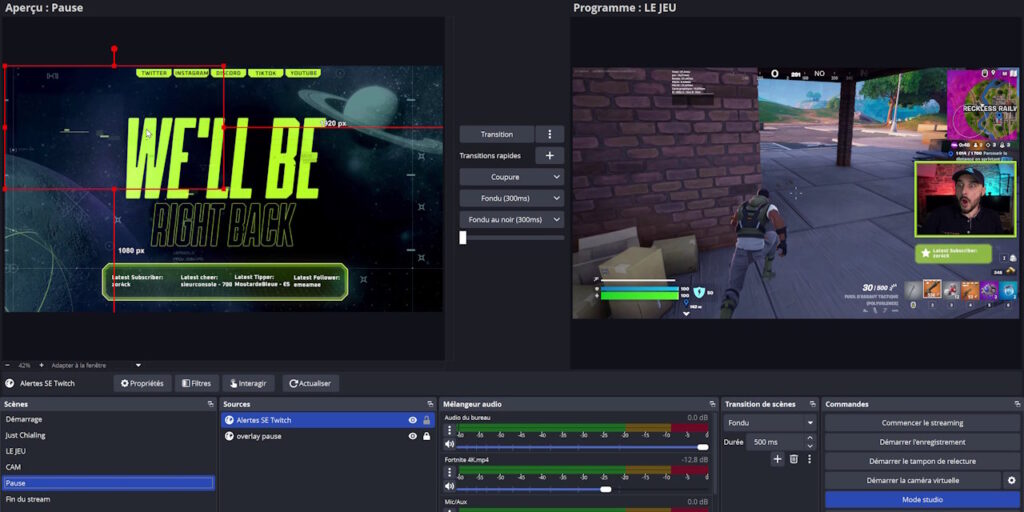Open virtual camera settings gear
Screen dimensions: 1024x512
coord(1012,480)
